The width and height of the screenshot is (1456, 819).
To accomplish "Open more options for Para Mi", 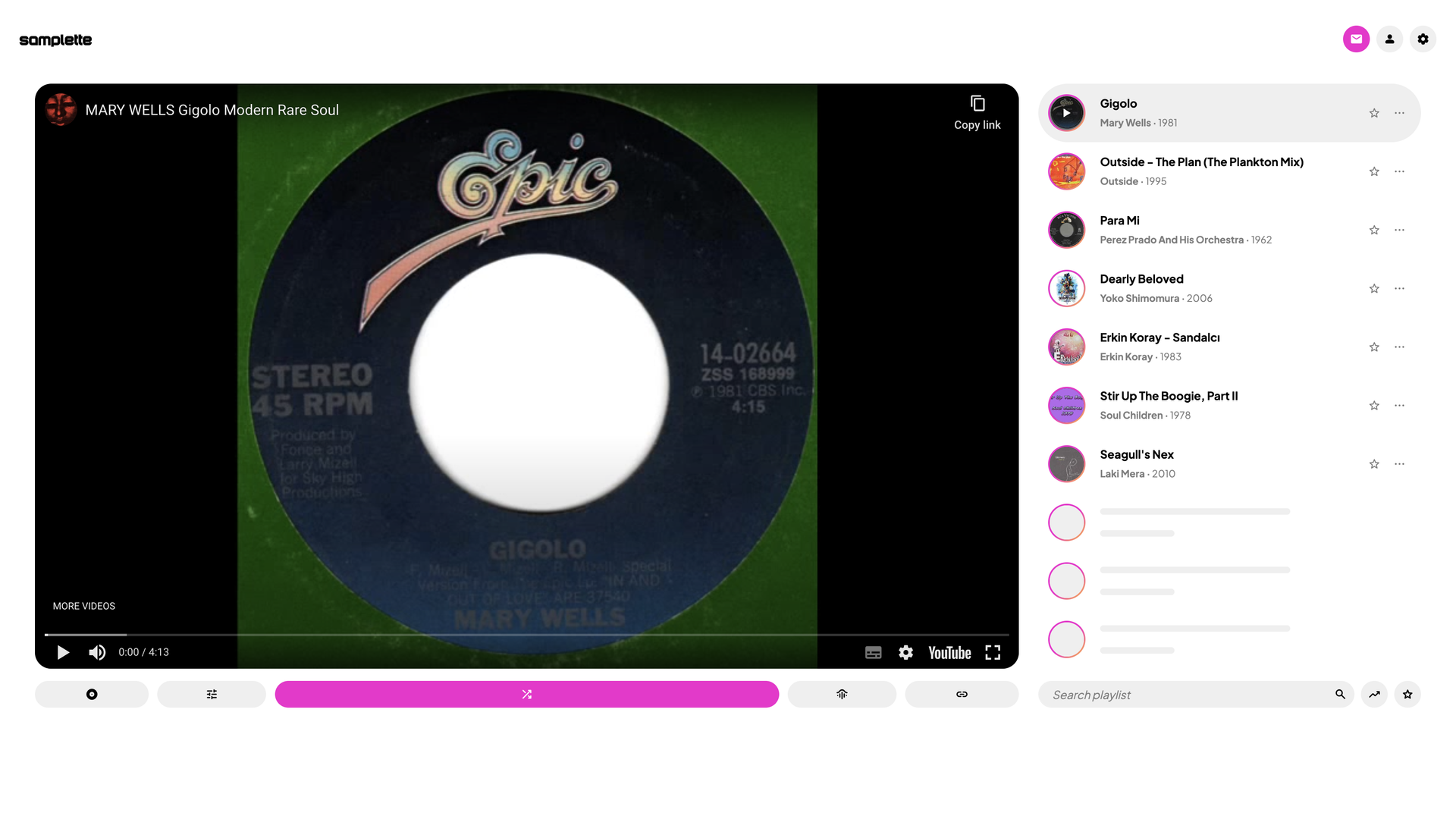I will 1399,230.
